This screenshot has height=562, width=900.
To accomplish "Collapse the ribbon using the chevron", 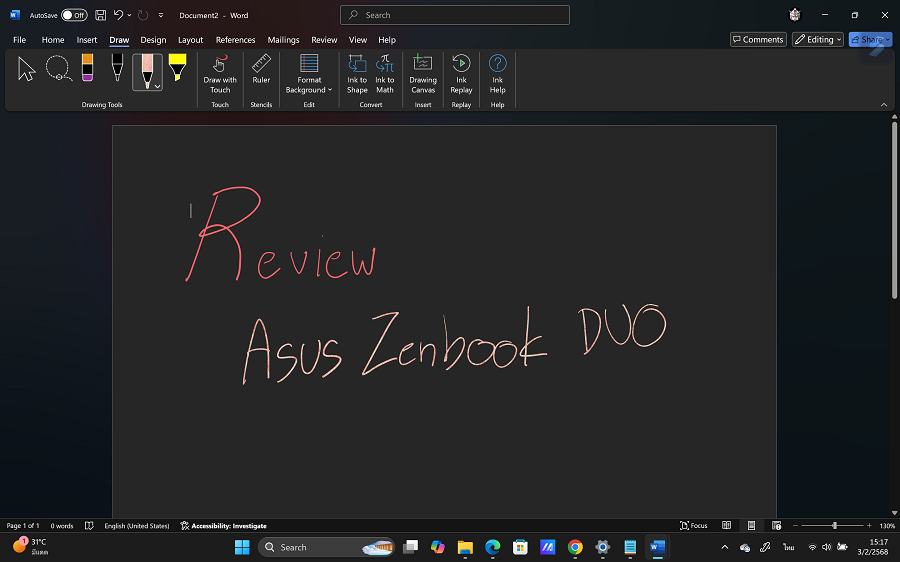I will [884, 104].
